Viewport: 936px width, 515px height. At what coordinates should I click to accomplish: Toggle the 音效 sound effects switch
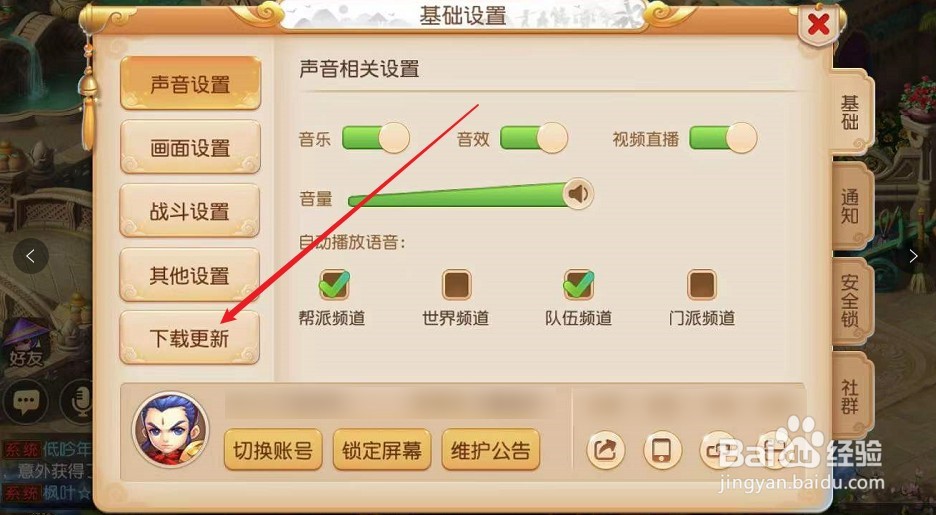(534, 138)
